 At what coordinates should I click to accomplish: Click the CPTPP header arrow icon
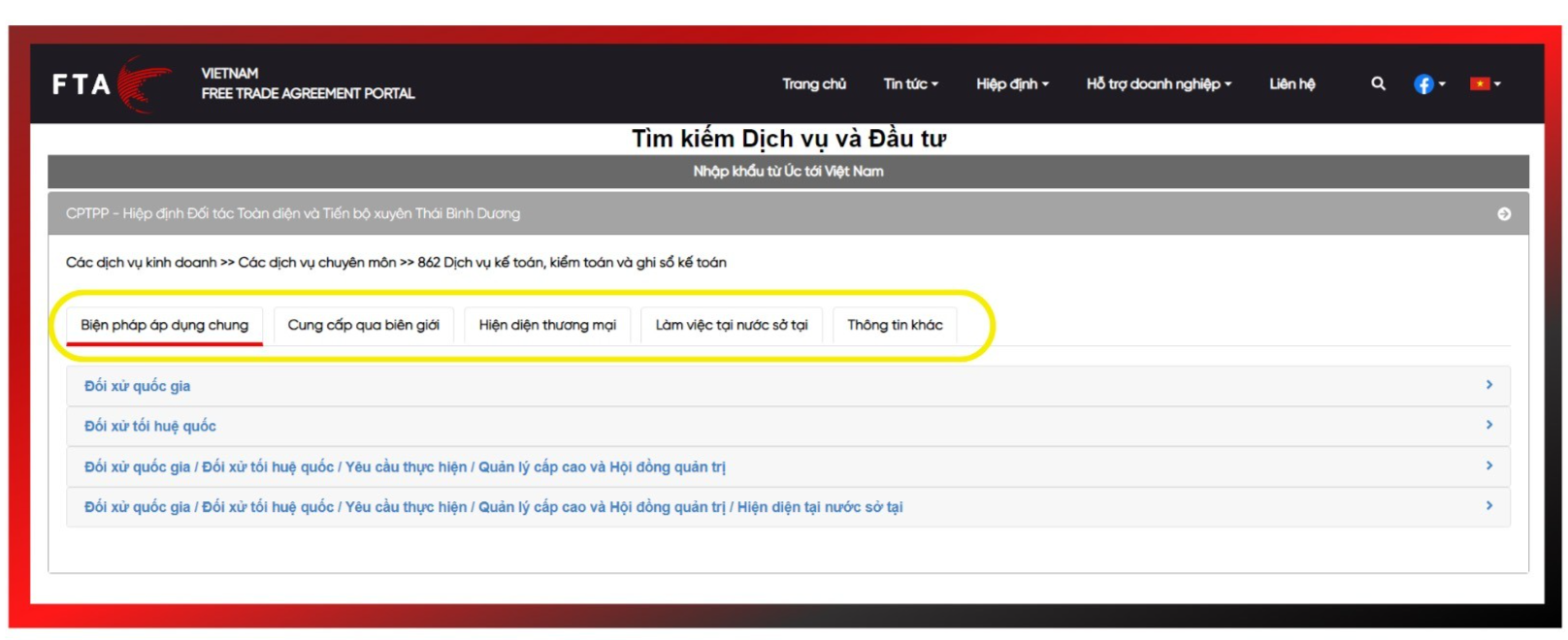coord(1504,214)
